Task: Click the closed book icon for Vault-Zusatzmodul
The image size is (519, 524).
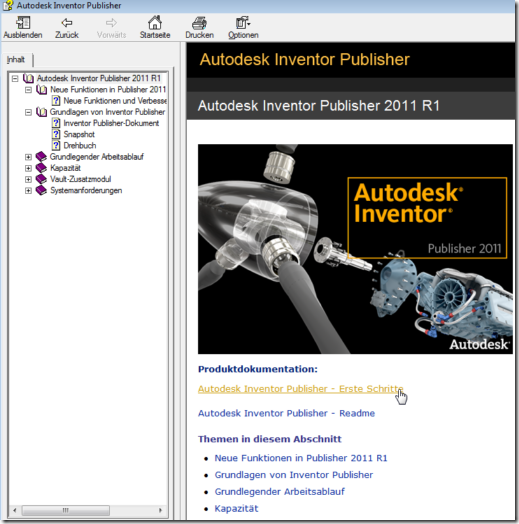Action: click(x=41, y=179)
